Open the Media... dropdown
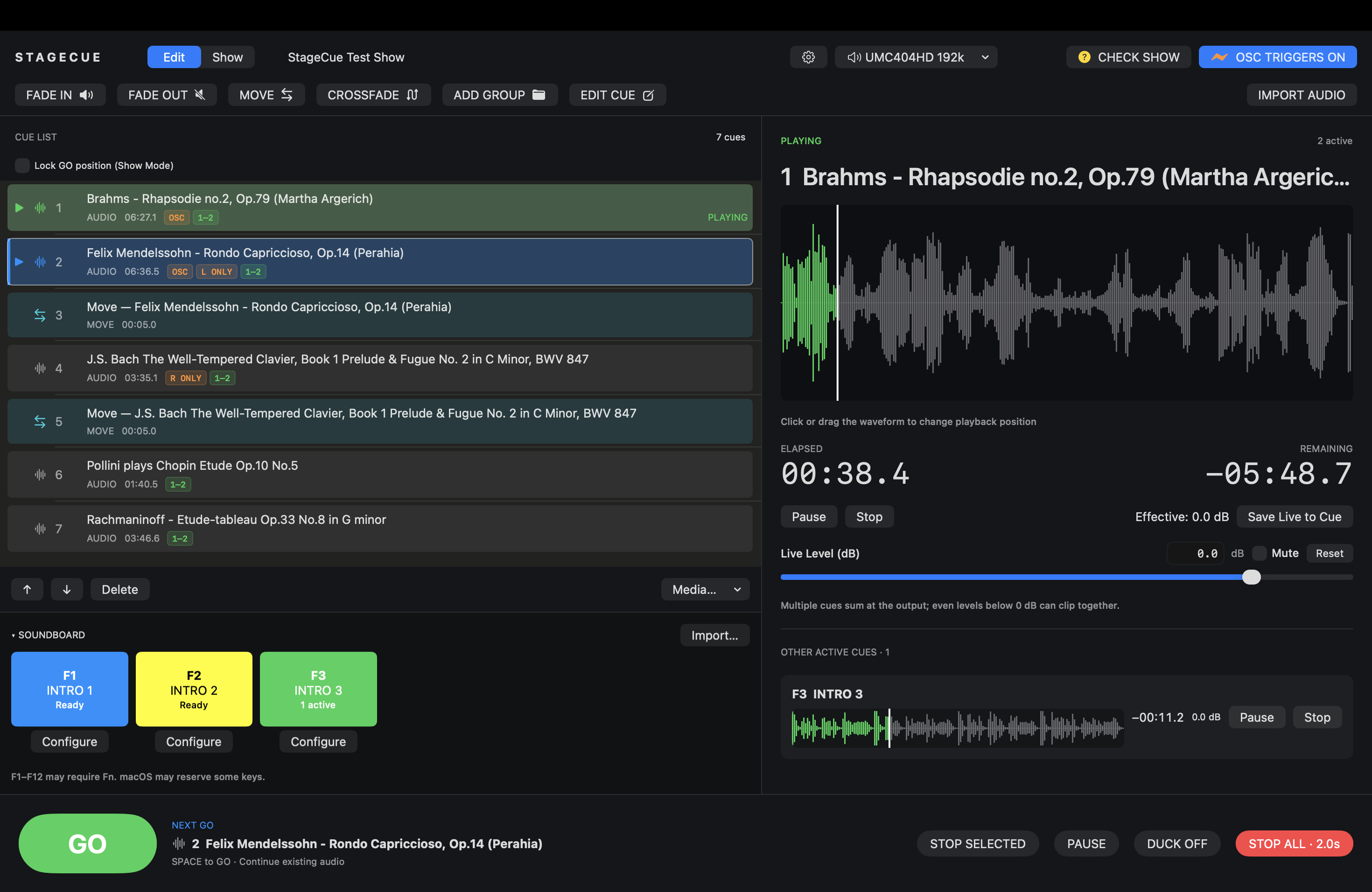The image size is (1372, 892). [x=705, y=590]
